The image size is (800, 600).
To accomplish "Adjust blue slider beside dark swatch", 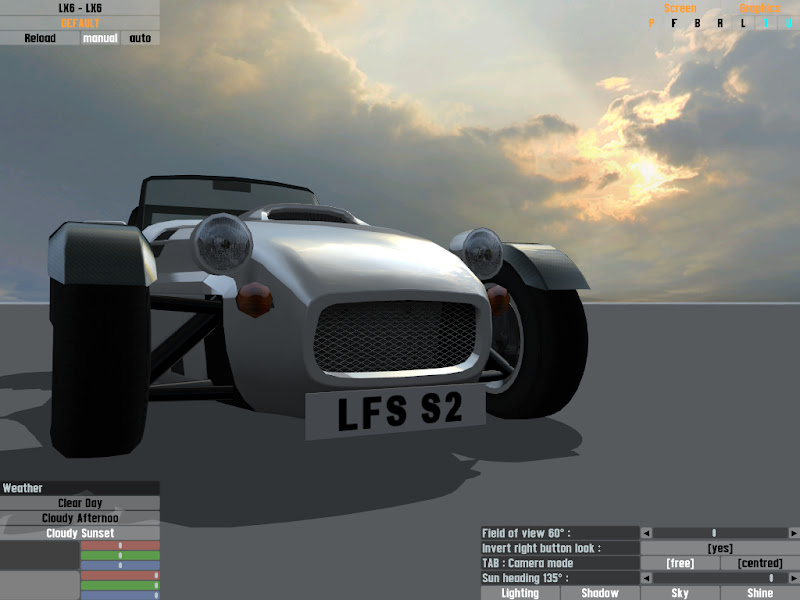I will coord(120,565).
